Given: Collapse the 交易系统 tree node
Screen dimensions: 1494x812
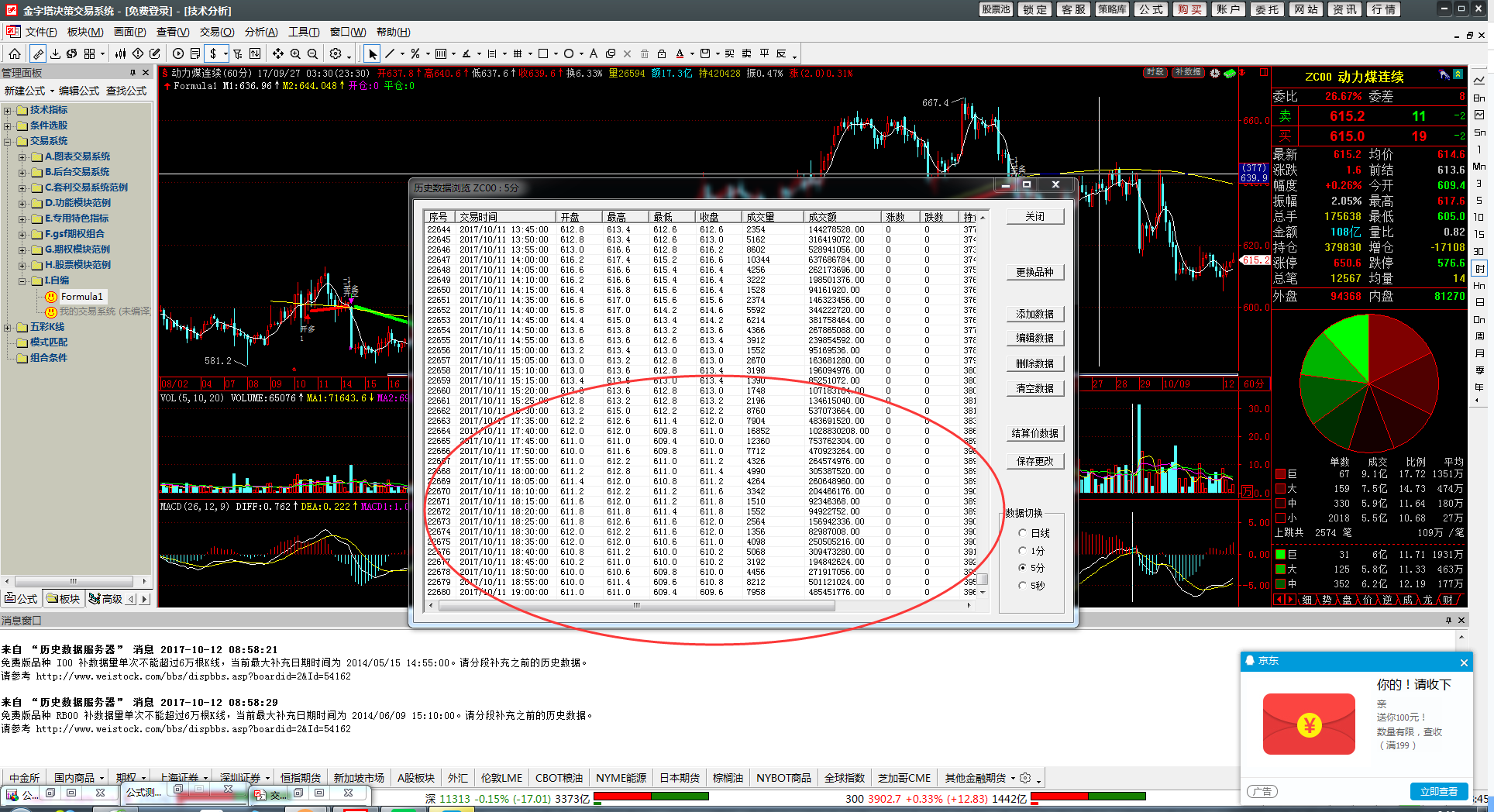Looking at the screenshot, I should 8,141.
